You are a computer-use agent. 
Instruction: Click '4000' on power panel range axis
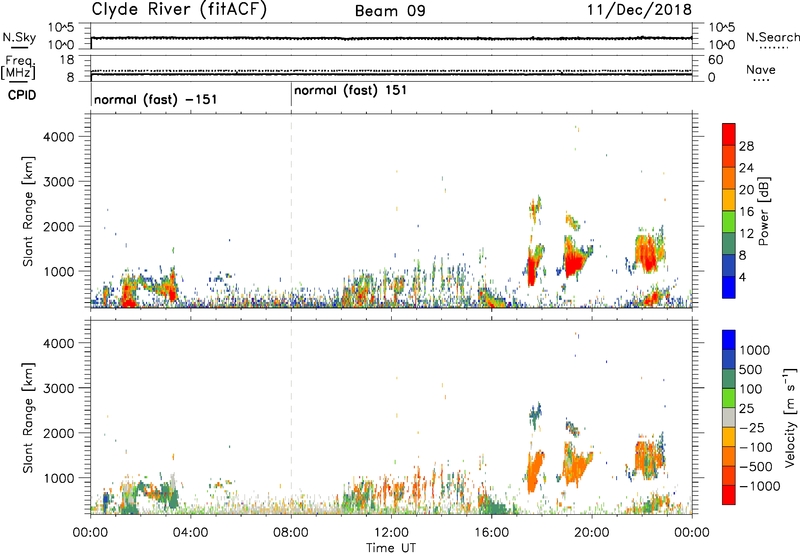pos(59,137)
